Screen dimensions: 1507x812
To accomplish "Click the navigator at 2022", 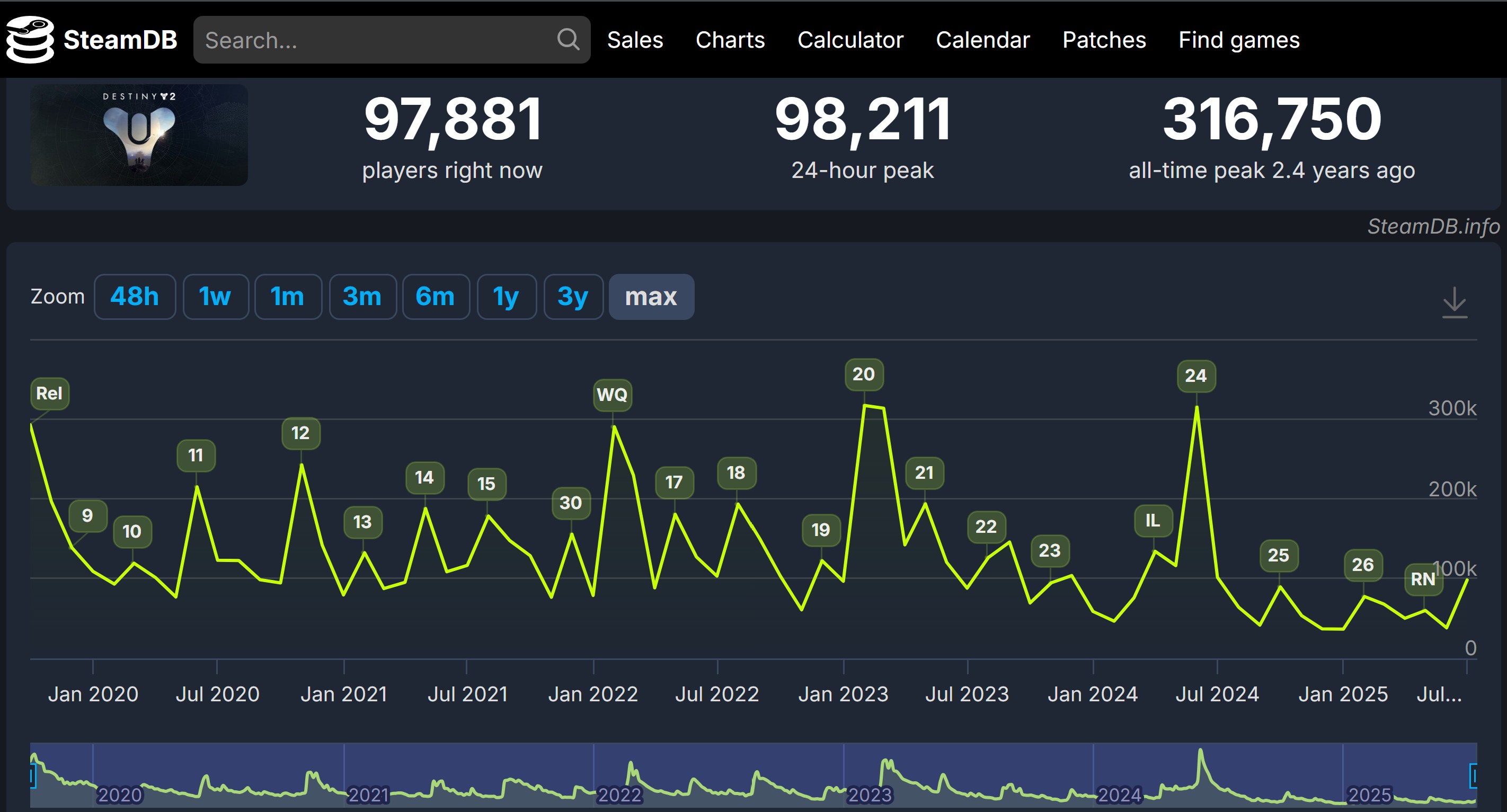I will pyautogui.click(x=619, y=795).
